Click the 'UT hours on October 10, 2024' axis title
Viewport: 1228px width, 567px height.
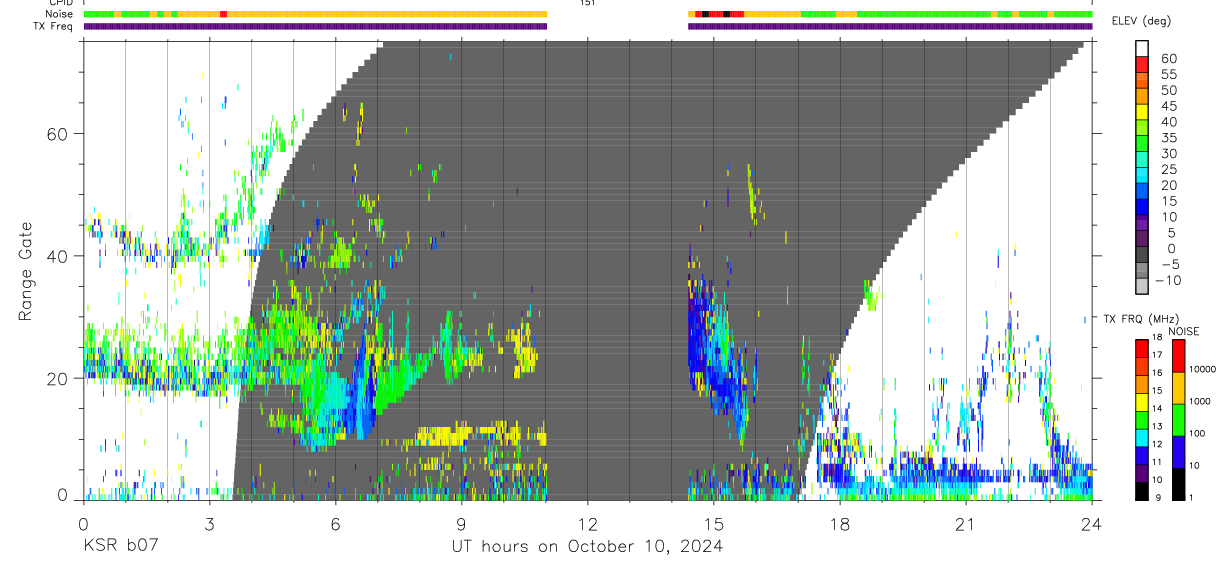coord(586,546)
